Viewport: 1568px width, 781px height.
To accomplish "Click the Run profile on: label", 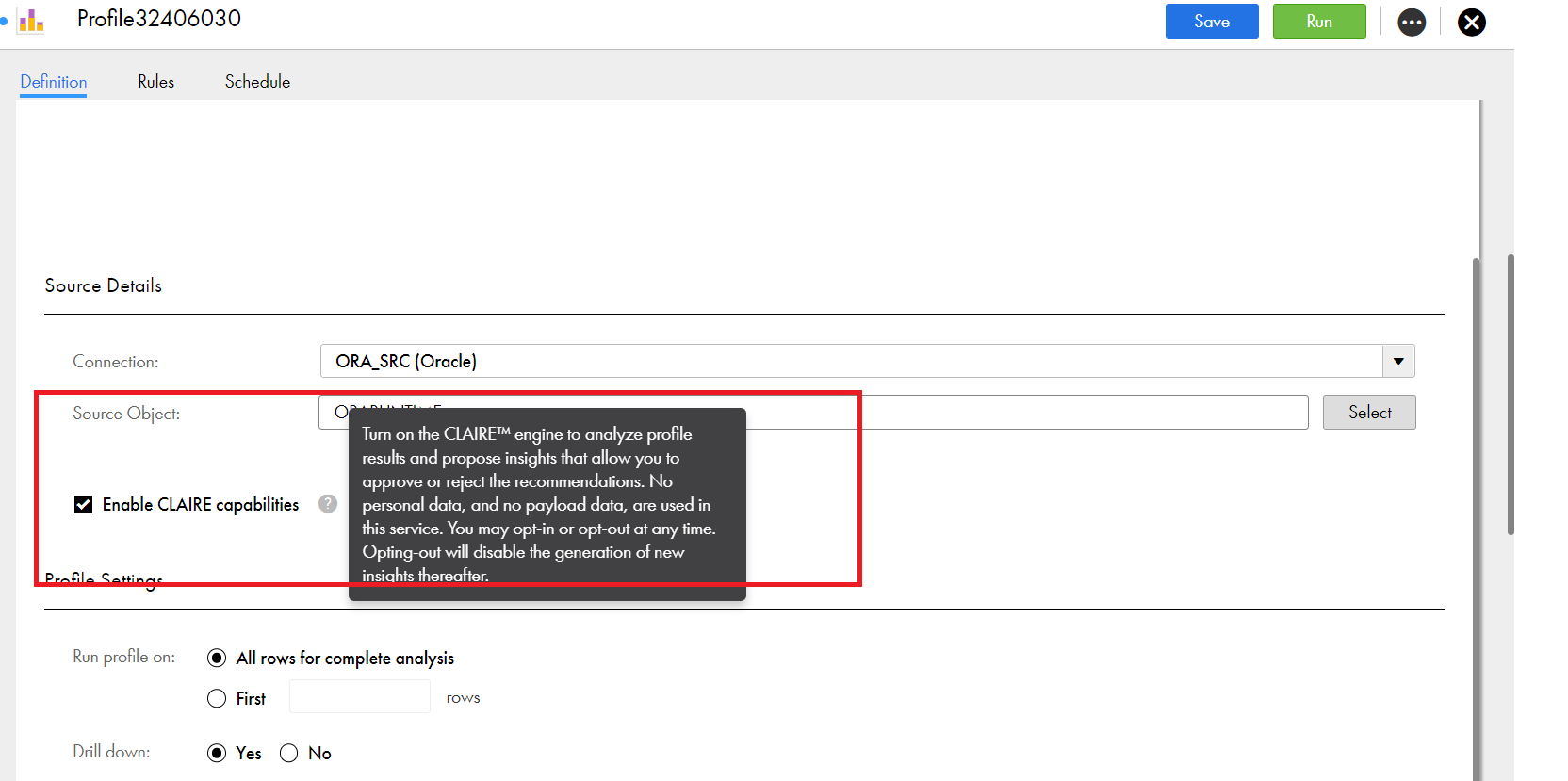I will point(123,657).
